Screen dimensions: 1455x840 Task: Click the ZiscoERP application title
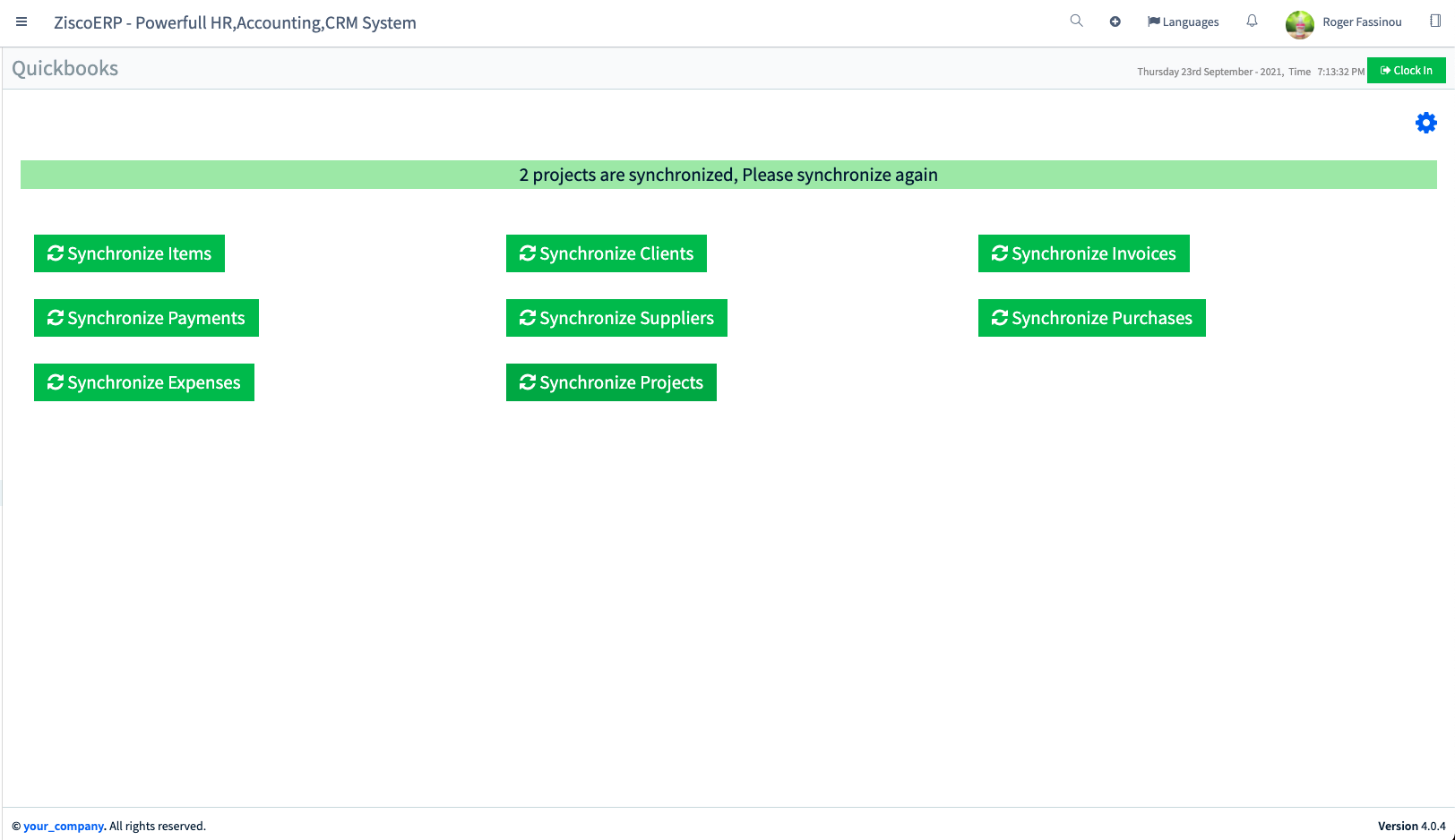coord(235,23)
